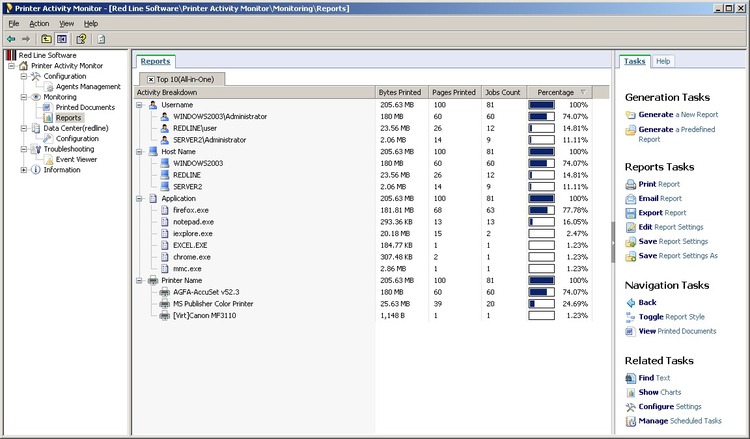Image resolution: width=750 pixels, height=439 pixels.
Task: Select the [Virt]Canon MF3110 row
Action: click(x=364, y=316)
